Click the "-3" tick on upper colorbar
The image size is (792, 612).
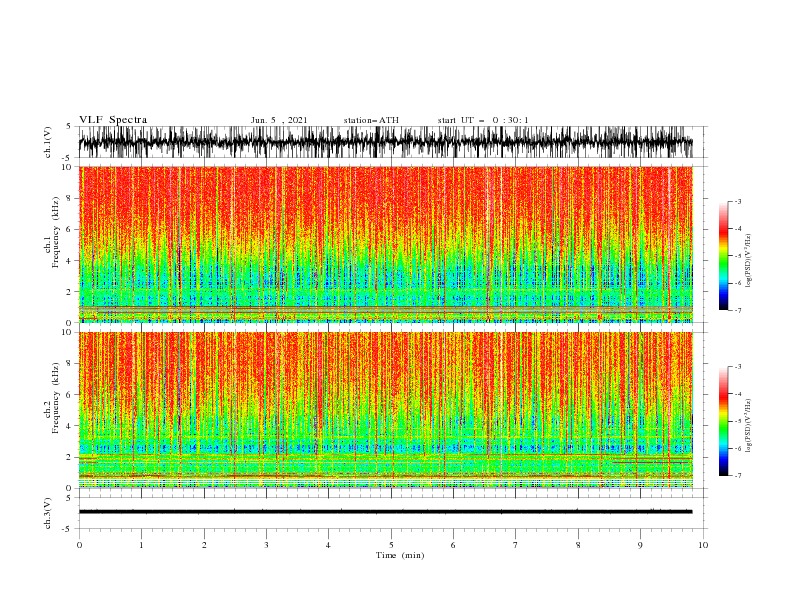click(x=737, y=201)
